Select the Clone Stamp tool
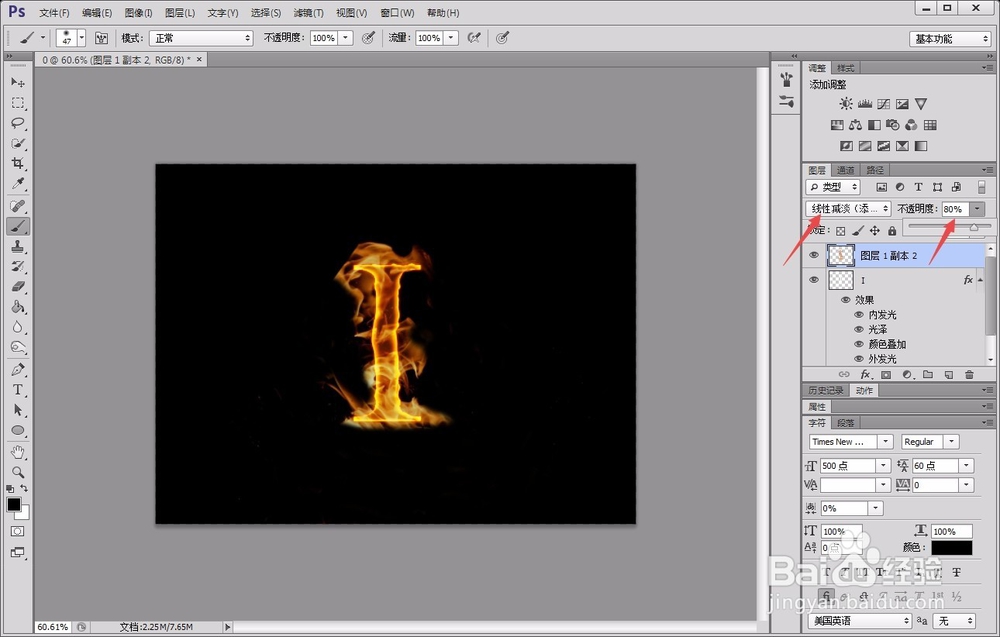This screenshot has height=637, width=1000. (18, 246)
